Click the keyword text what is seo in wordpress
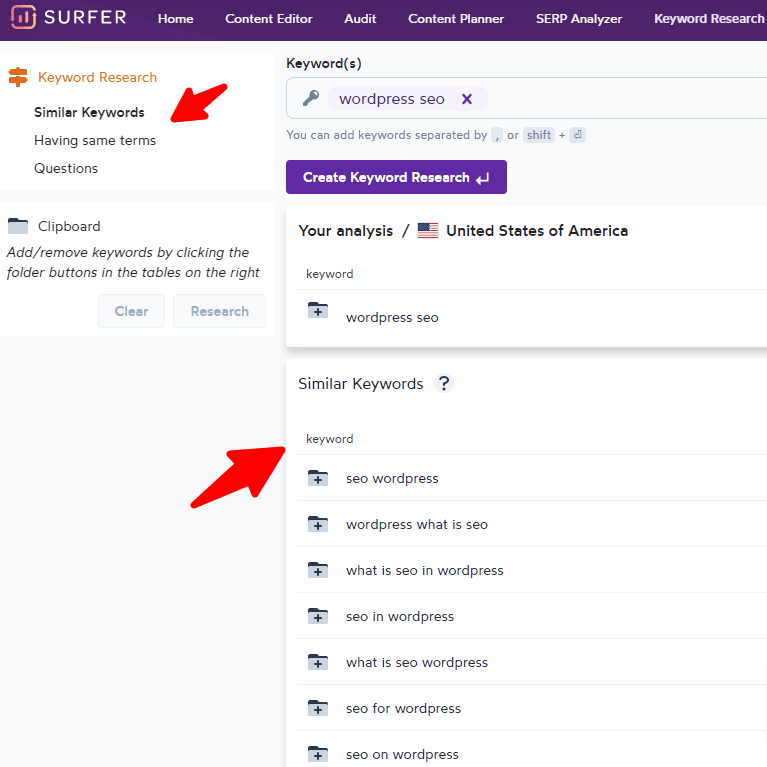 pyautogui.click(x=425, y=570)
